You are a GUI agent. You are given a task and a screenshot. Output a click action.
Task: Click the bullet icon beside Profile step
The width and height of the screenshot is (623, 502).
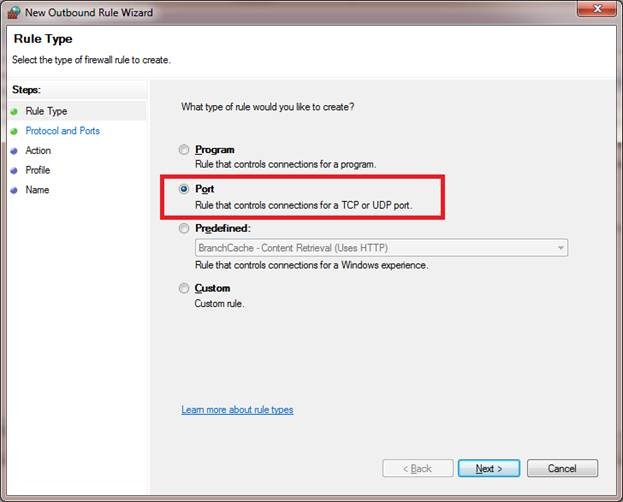pos(14,171)
